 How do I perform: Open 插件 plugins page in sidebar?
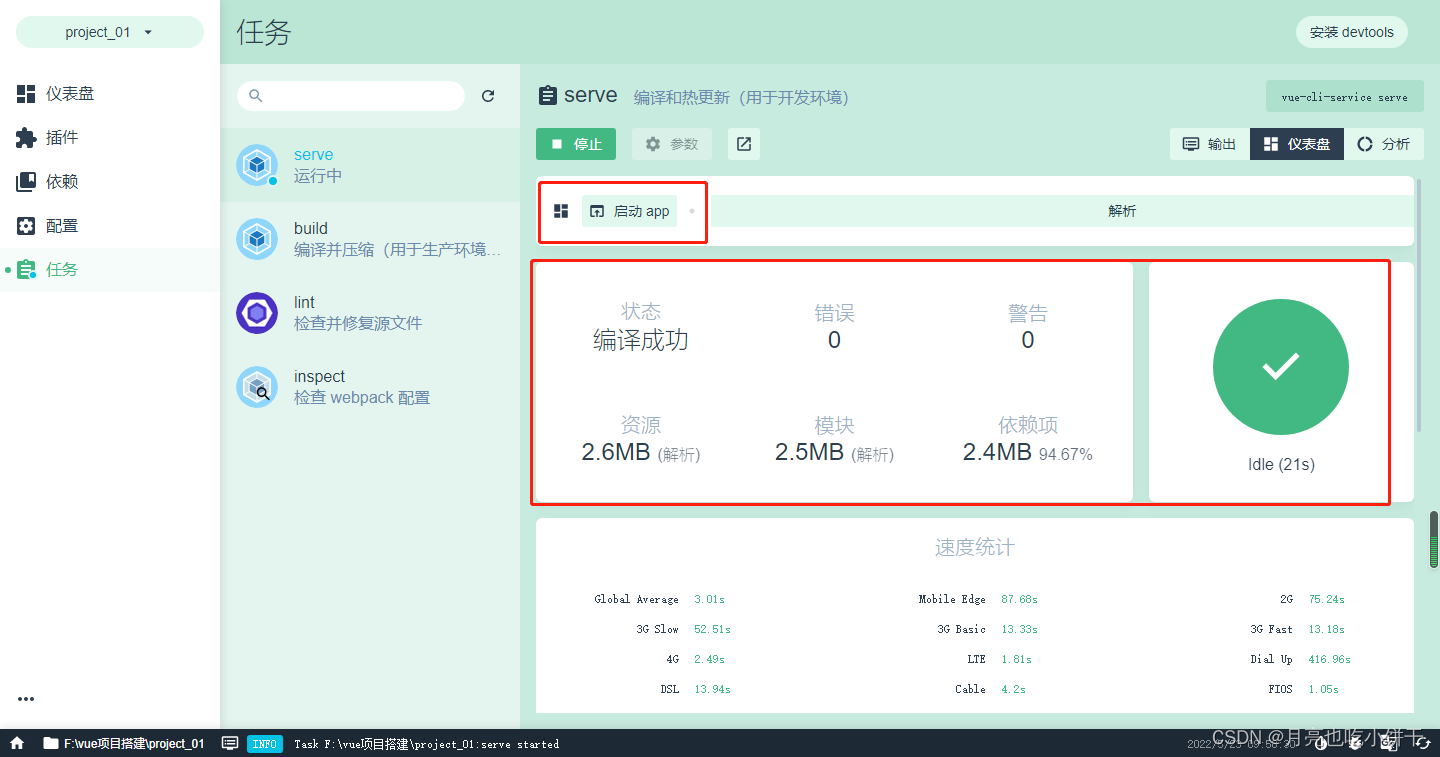pyautogui.click(x=110, y=137)
